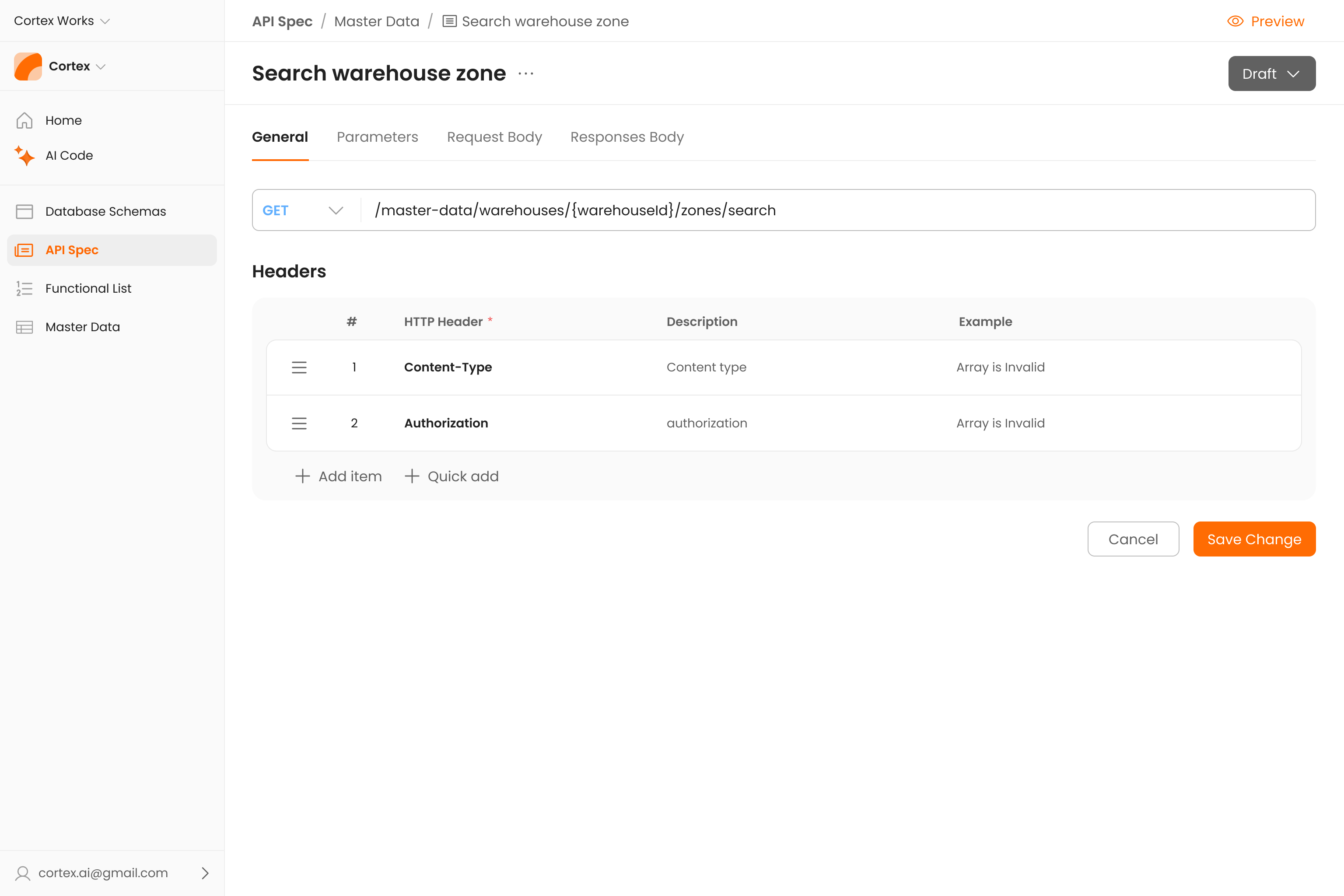Screen dimensions: 1344x896
Task: Toggle Preview with the eye icon
Action: click(1235, 21)
